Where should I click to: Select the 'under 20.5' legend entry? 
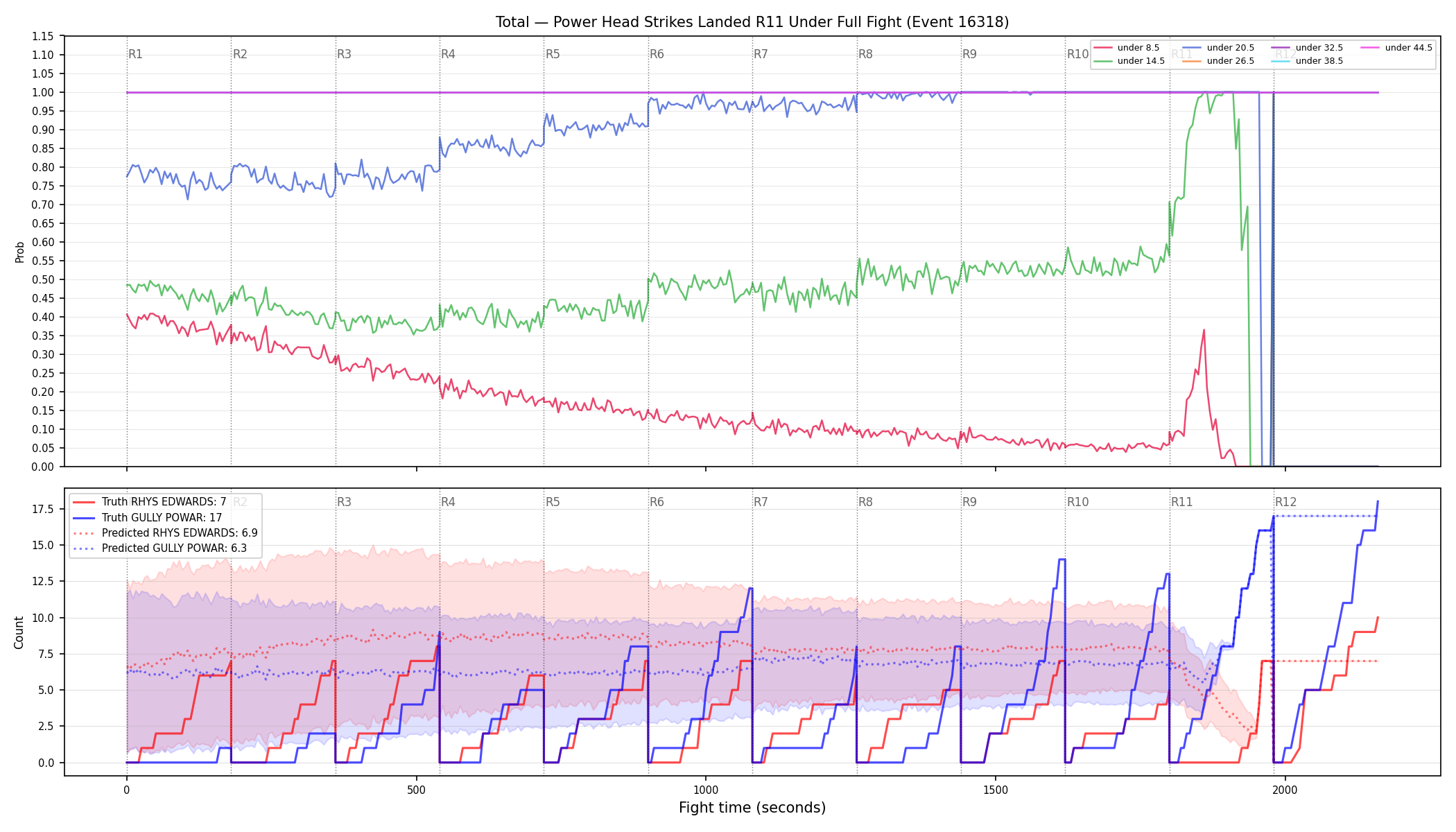tap(1218, 48)
